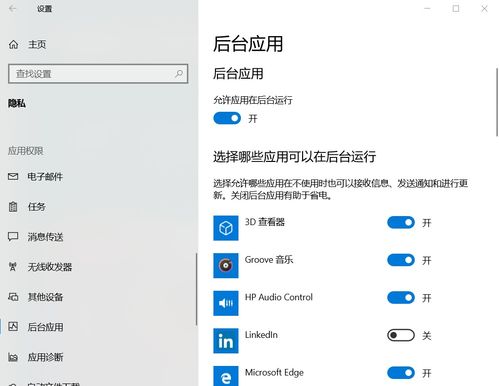The height and width of the screenshot is (386, 499).
Task: Turn off Microsoft Edge background toggle
Action: pos(401,373)
